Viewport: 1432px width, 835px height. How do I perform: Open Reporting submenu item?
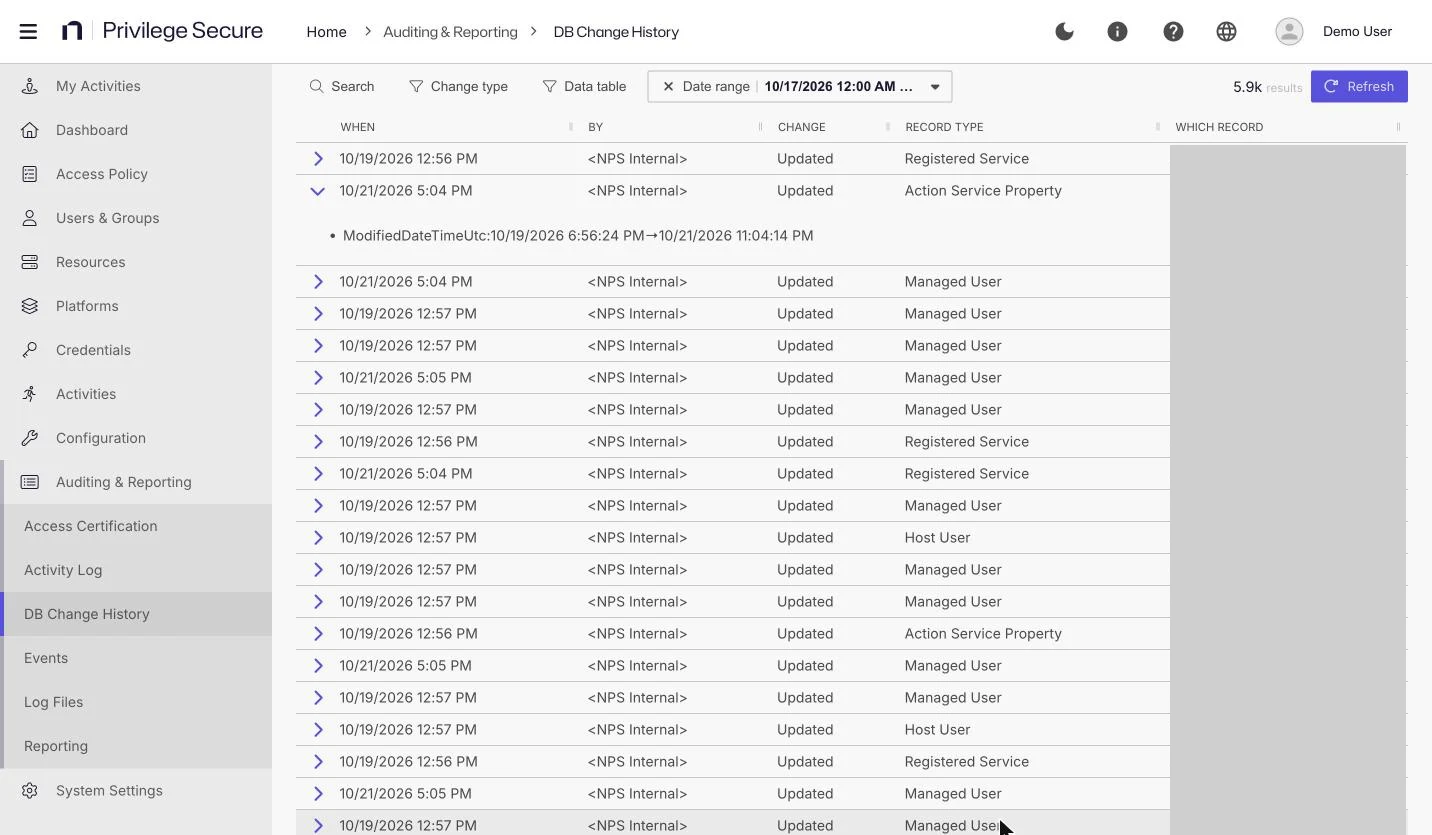[56, 746]
